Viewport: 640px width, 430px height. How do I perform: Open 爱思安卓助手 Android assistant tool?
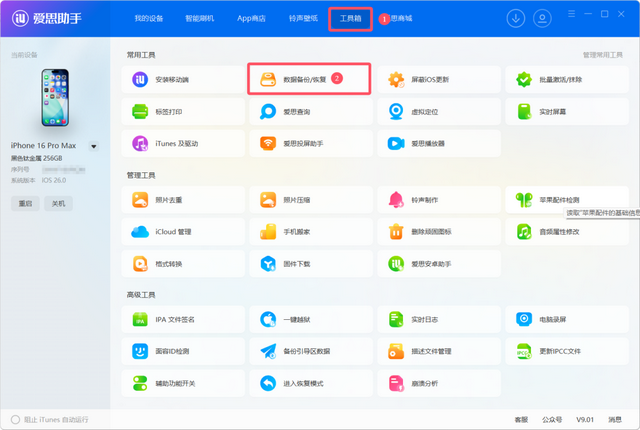click(439, 264)
